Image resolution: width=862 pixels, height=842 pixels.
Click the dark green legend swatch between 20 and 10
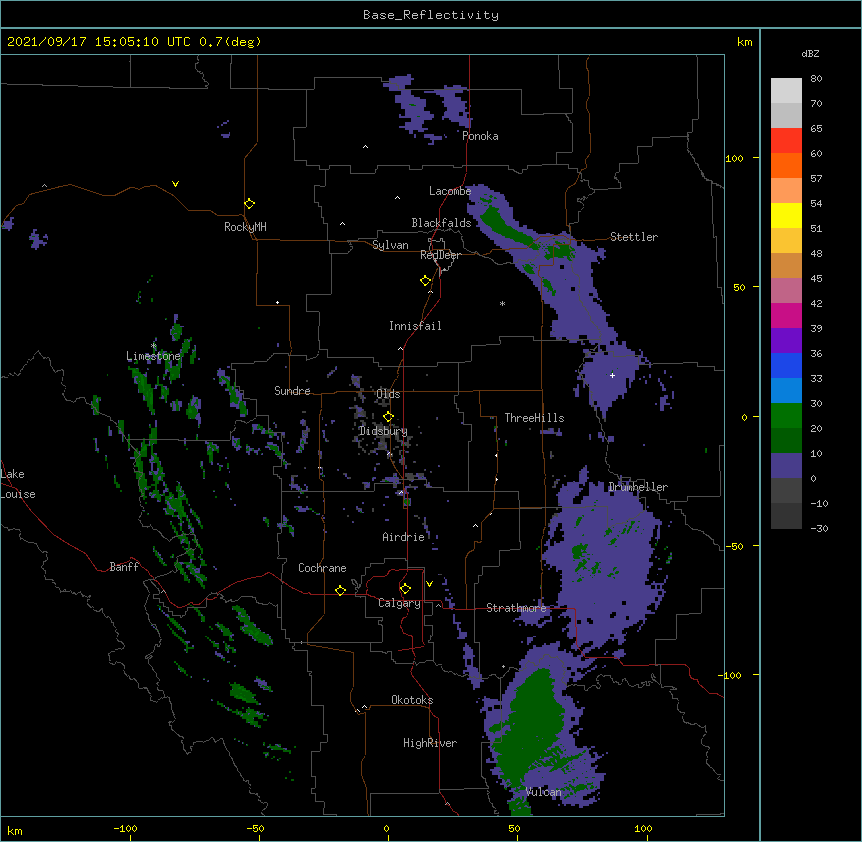(x=786, y=441)
